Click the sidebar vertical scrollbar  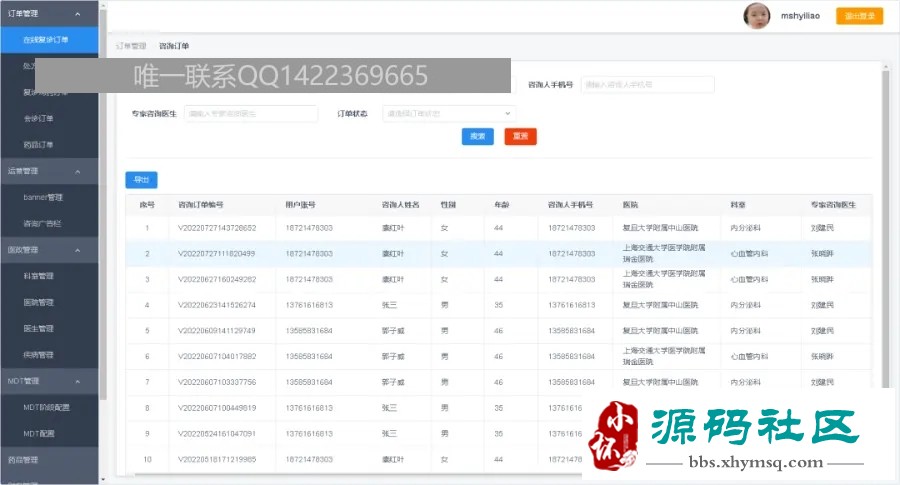pyautogui.click(x=103, y=201)
